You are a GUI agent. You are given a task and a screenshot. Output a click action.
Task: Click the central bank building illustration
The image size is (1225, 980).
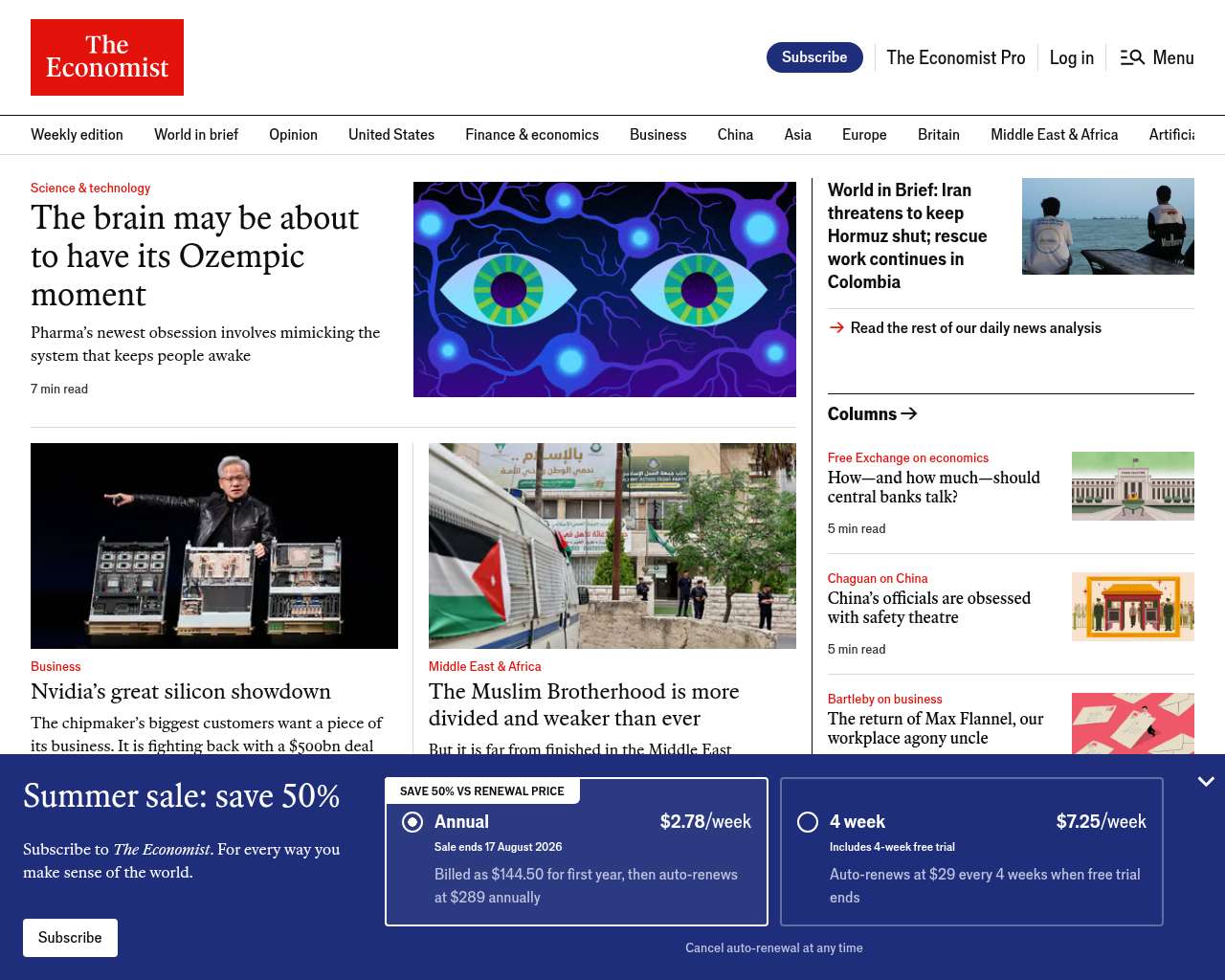1133,486
